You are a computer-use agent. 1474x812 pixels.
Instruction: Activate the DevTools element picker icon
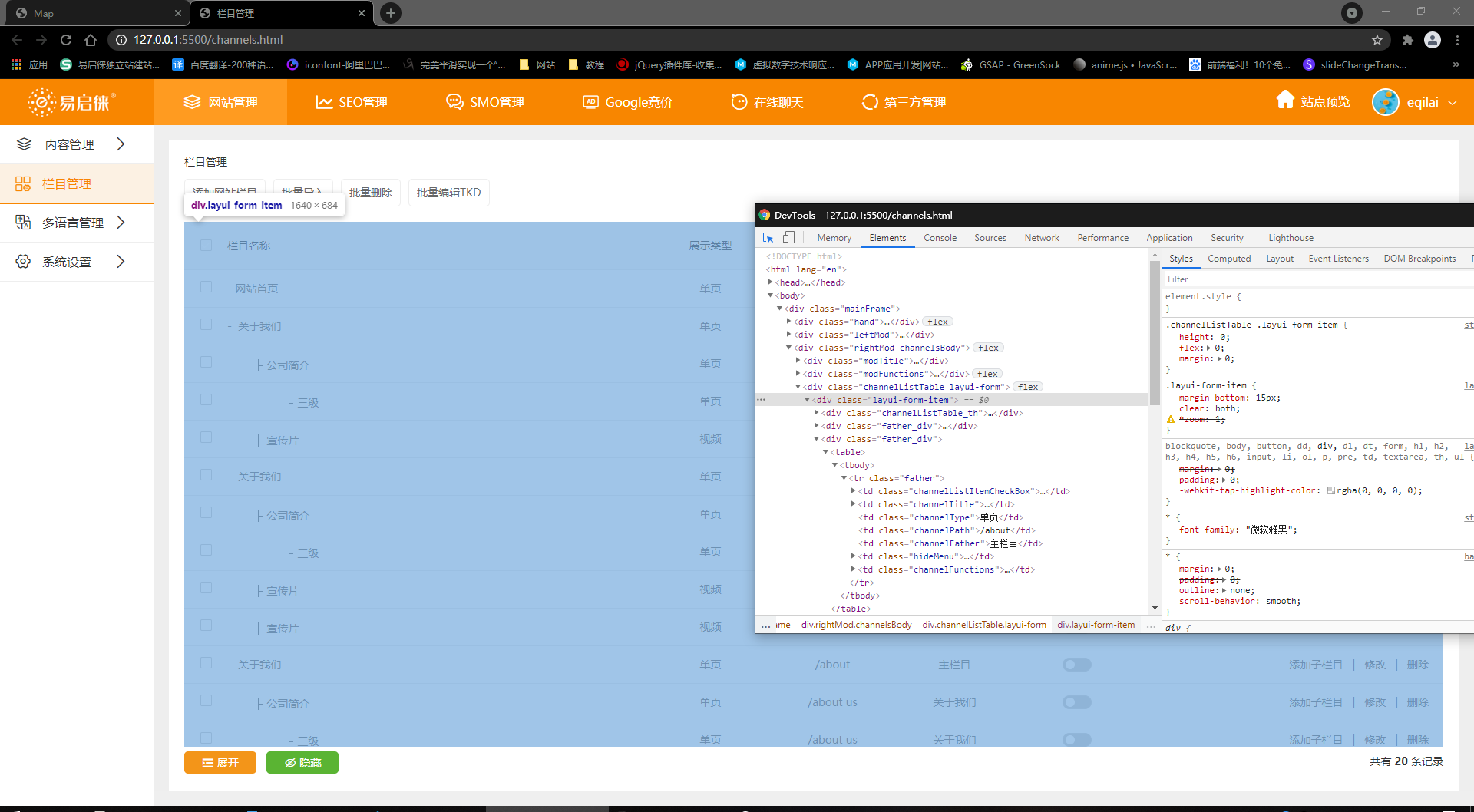768,238
